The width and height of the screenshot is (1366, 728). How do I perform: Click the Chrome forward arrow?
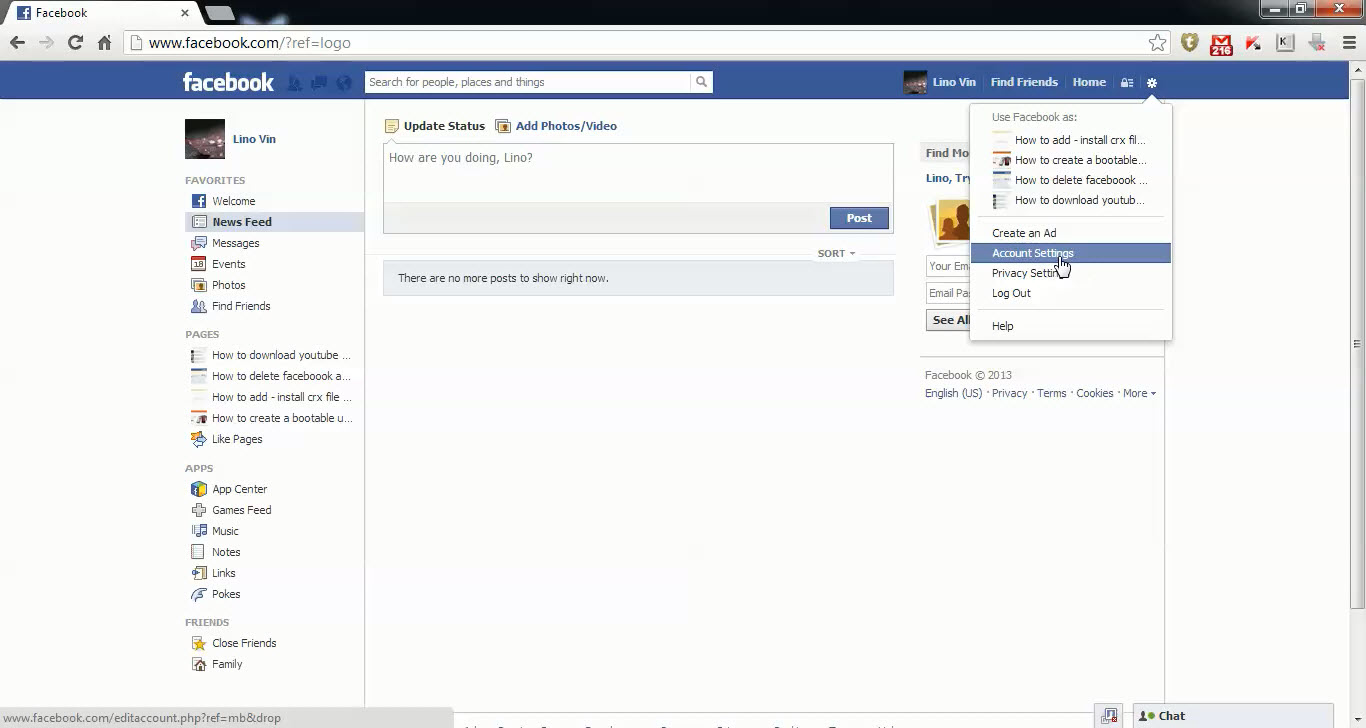(46, 43)
